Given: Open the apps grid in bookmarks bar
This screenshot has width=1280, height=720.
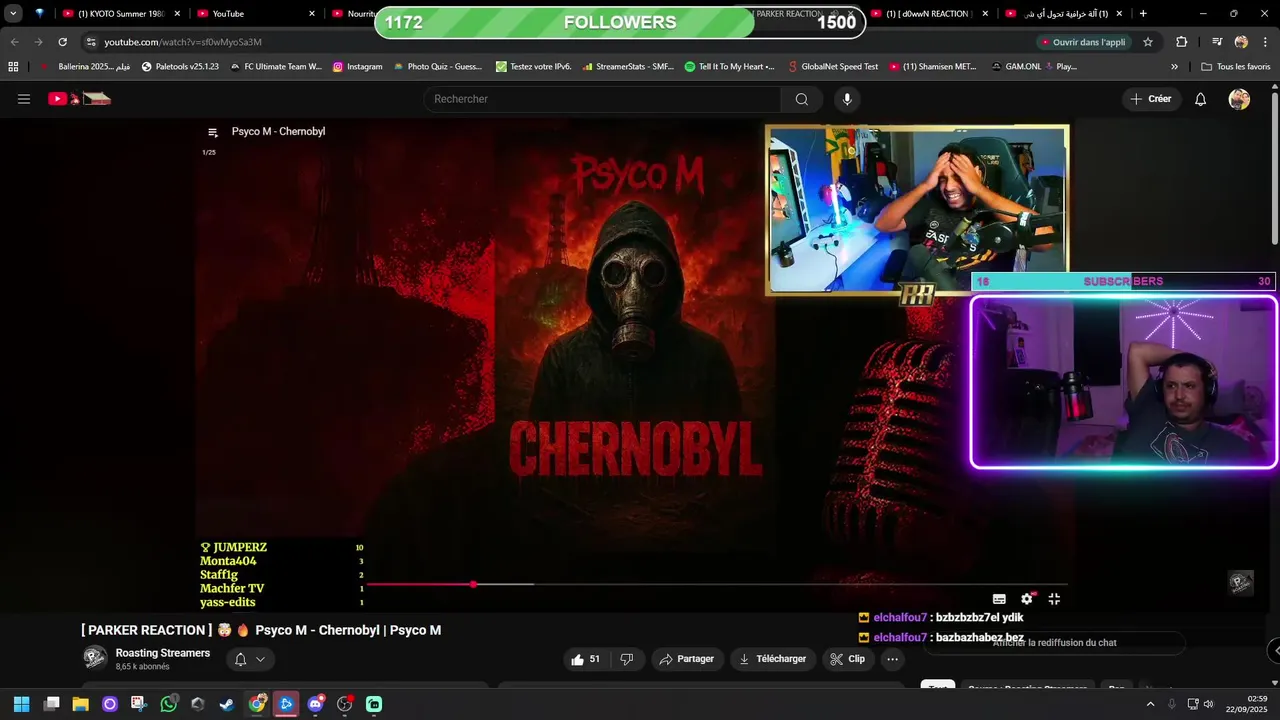Looking at the screenshot, I should point(13,67).
